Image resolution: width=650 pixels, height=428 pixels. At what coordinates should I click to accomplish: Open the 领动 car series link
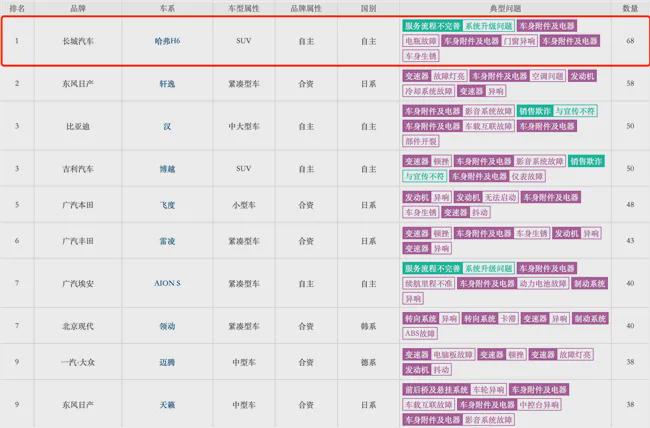[x=167, y=326]
